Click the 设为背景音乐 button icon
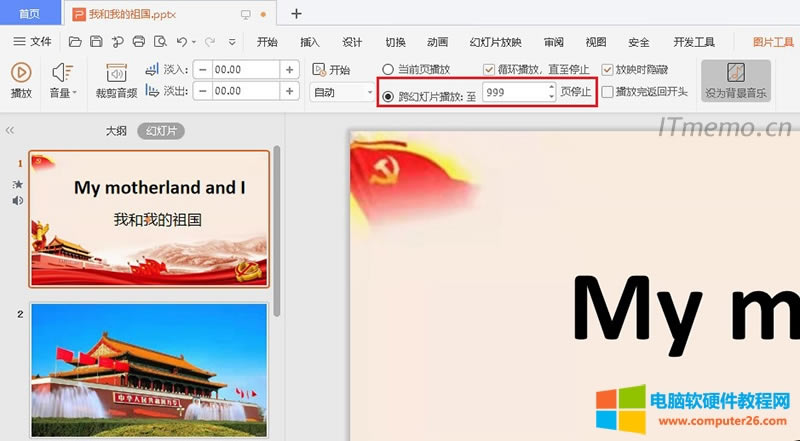 [x=735, y=73]
